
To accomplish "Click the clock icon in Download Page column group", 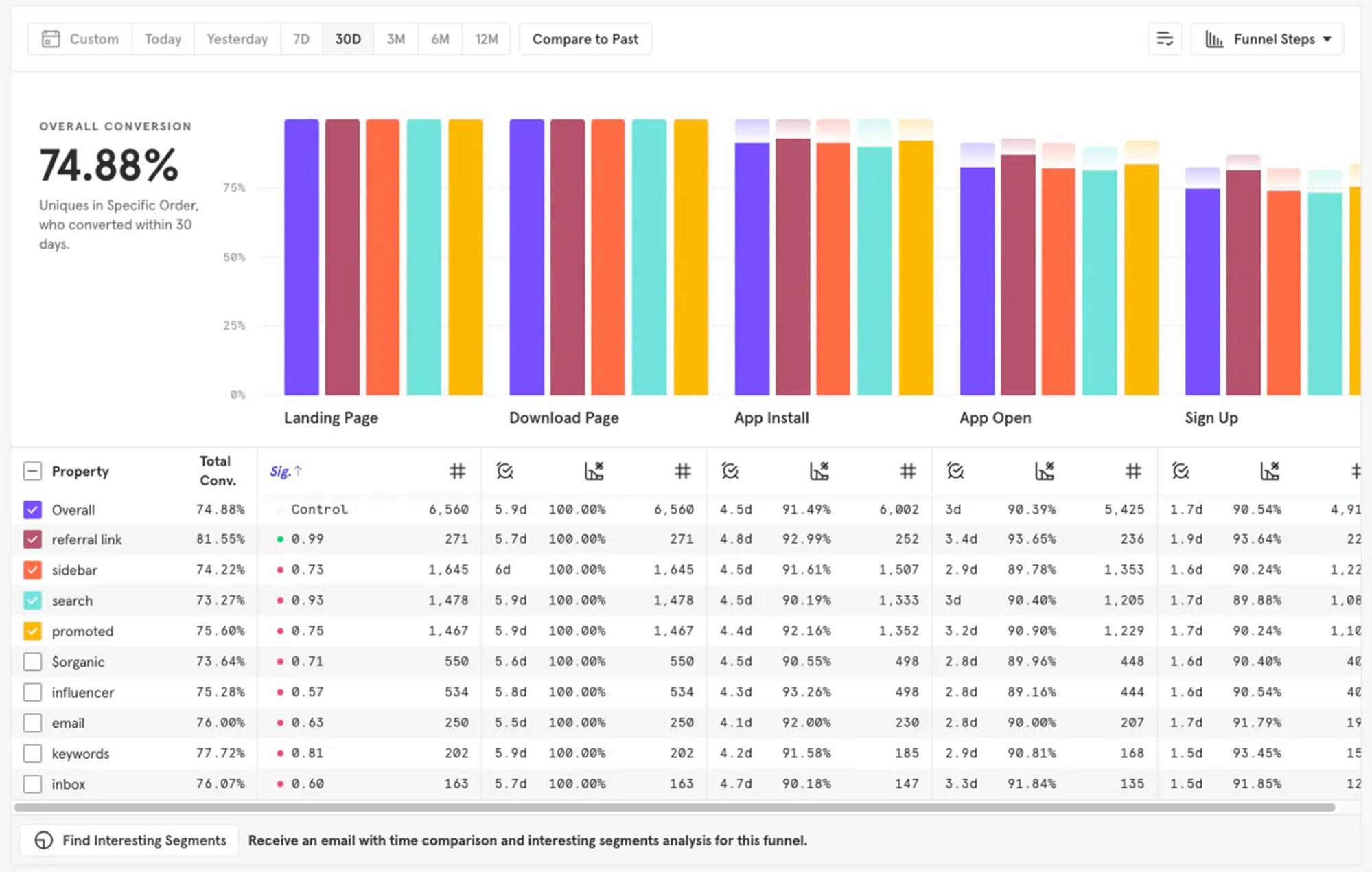I will (506, 471).
